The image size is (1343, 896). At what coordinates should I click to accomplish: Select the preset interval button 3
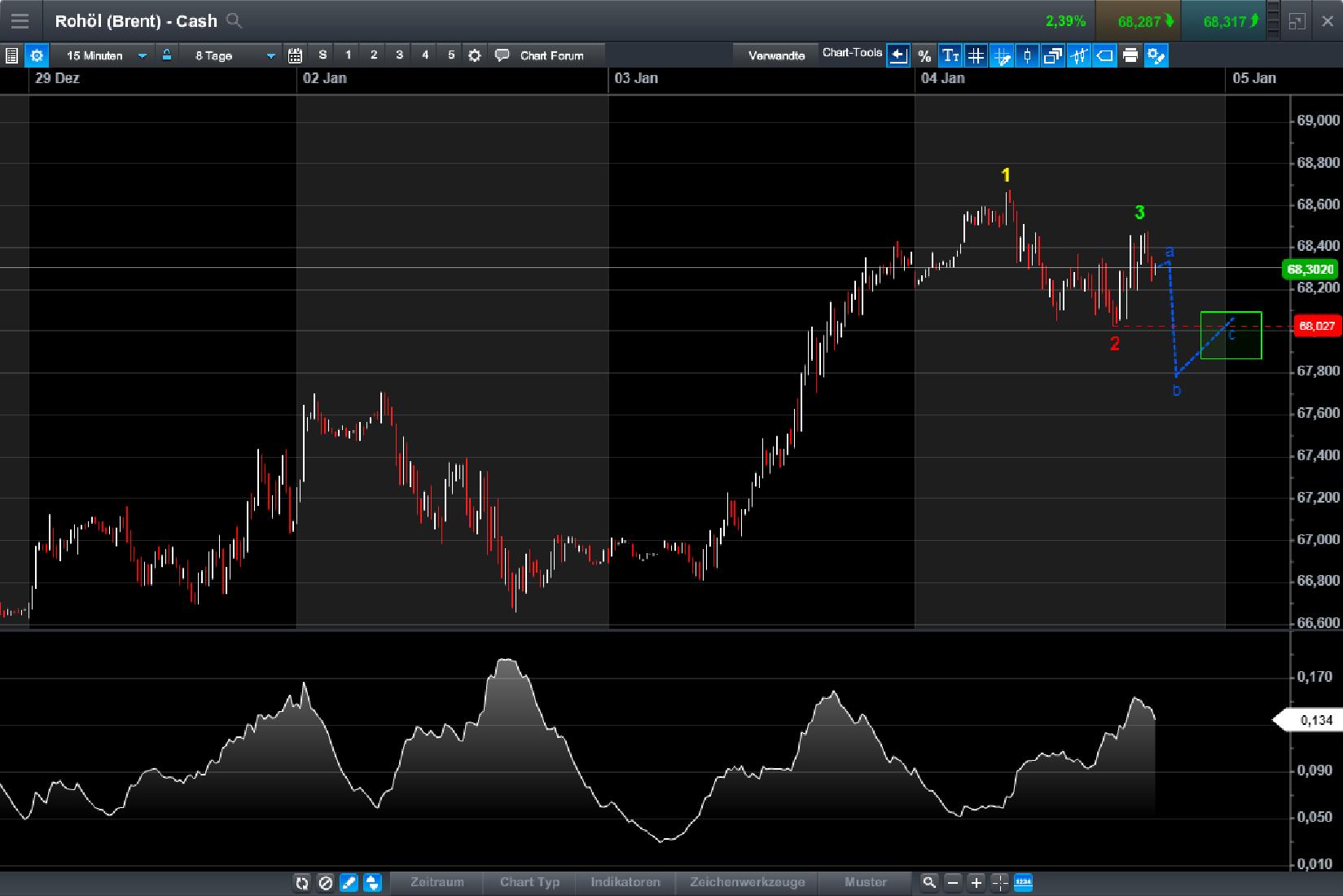pos(399,55)
